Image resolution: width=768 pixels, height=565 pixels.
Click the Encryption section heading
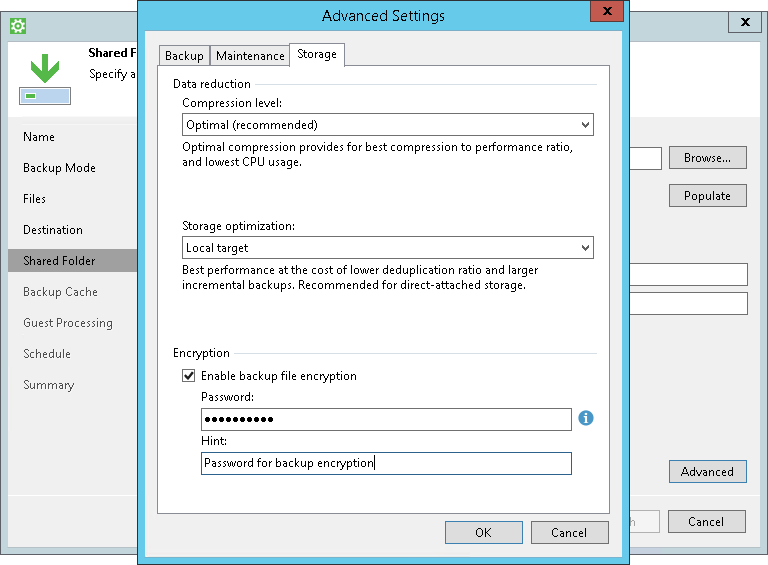(201, 353)
